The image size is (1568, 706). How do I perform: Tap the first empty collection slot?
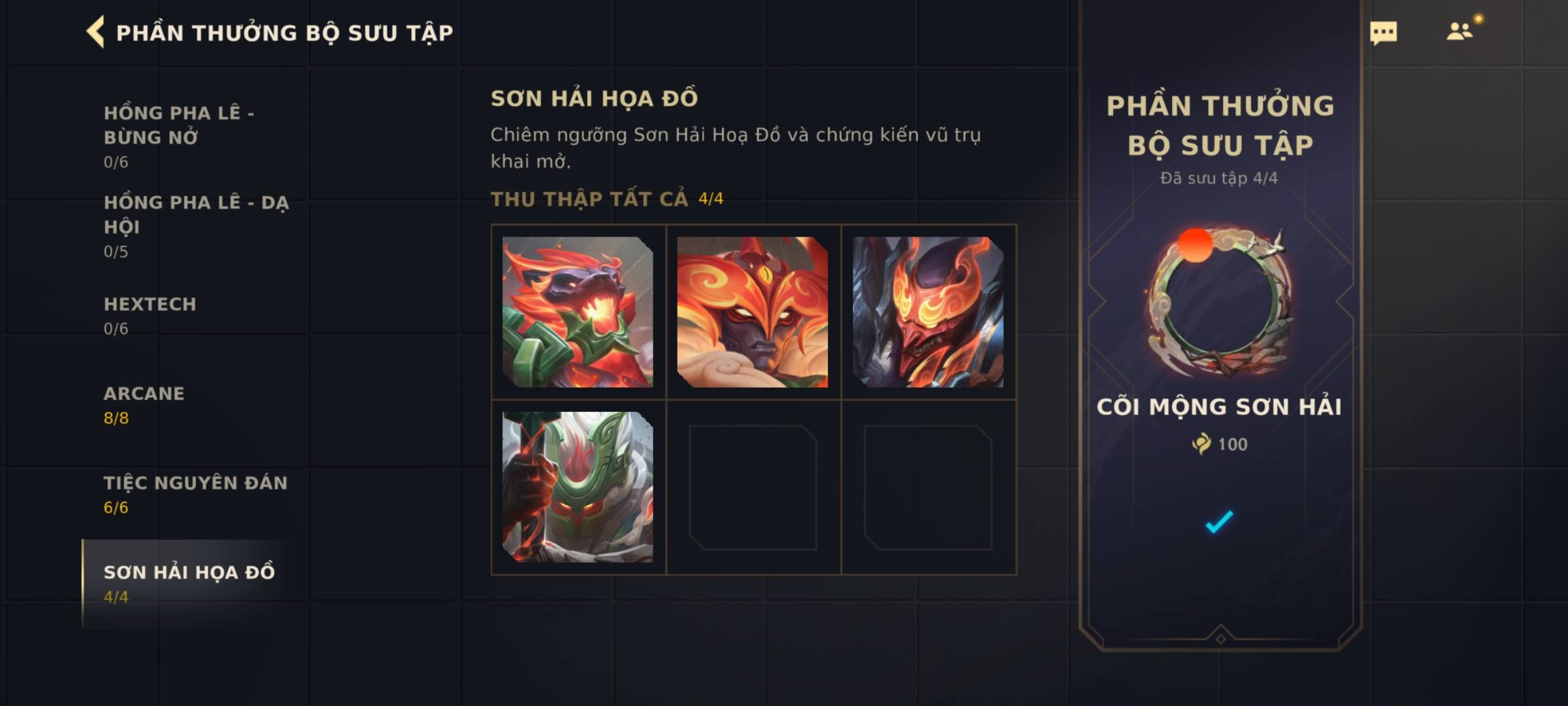click(x=753, y=488)
